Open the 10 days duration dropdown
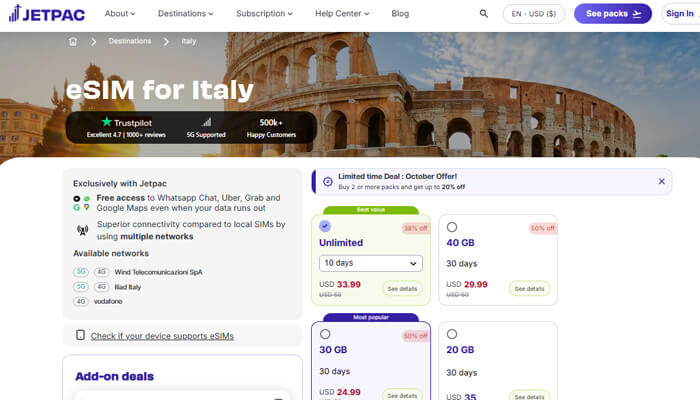This screenshot has width=700, height=400. pyautogui.click(x=371, y=263)
